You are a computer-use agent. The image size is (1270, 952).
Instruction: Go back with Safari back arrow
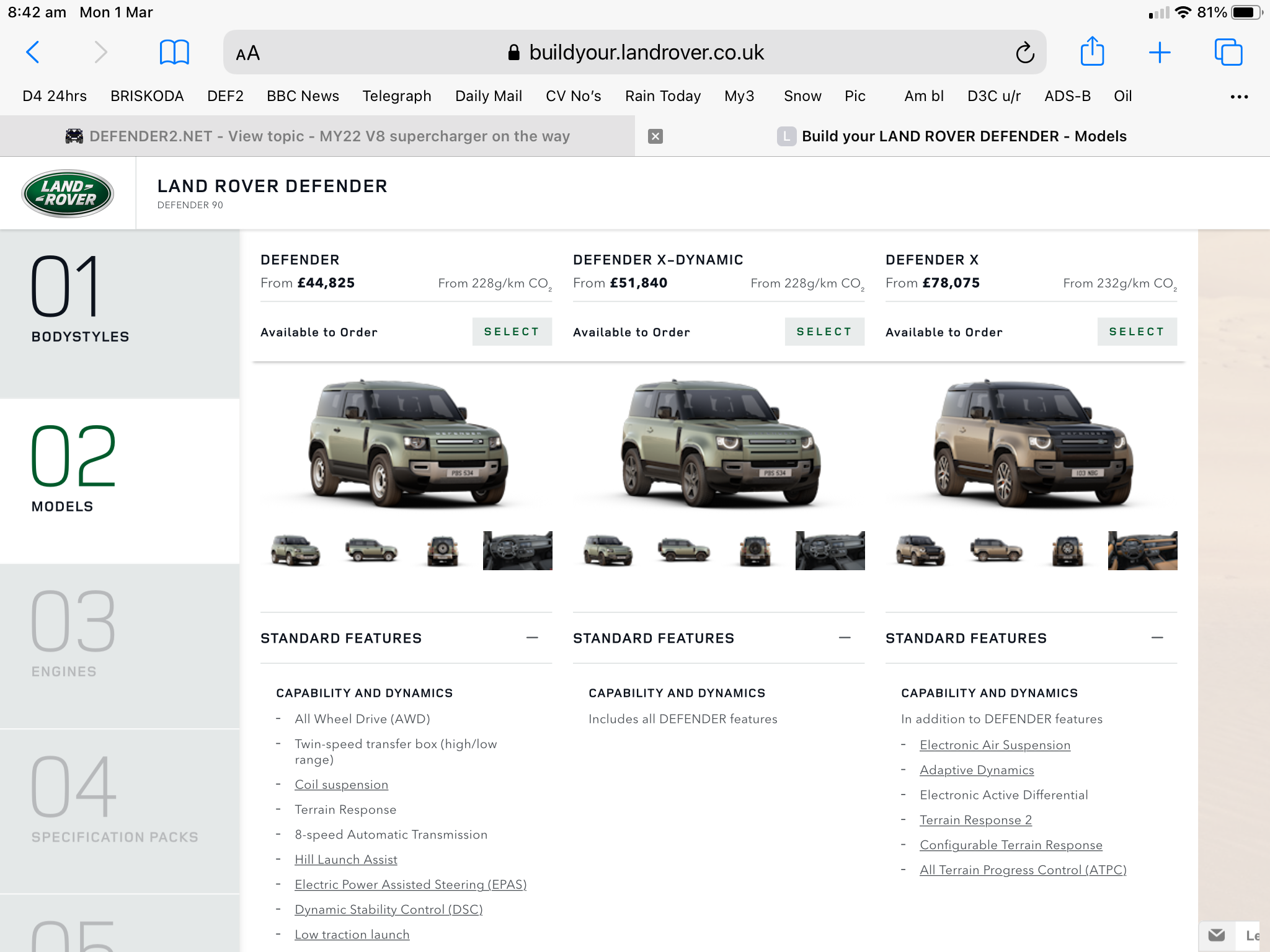point(33,52)
